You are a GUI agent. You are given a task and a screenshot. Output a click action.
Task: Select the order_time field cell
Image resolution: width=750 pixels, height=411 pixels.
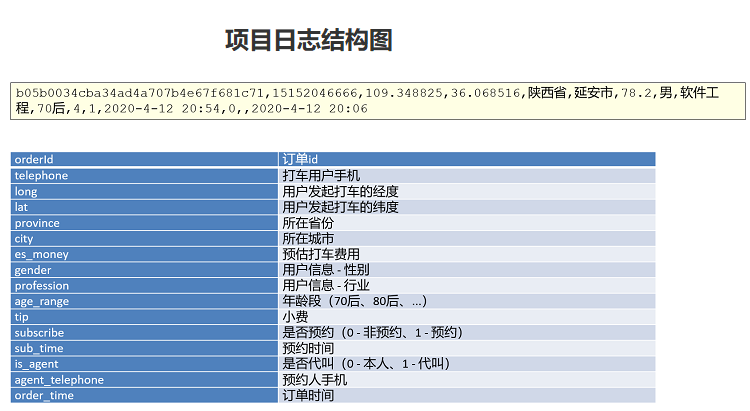(x=144, y=395)
